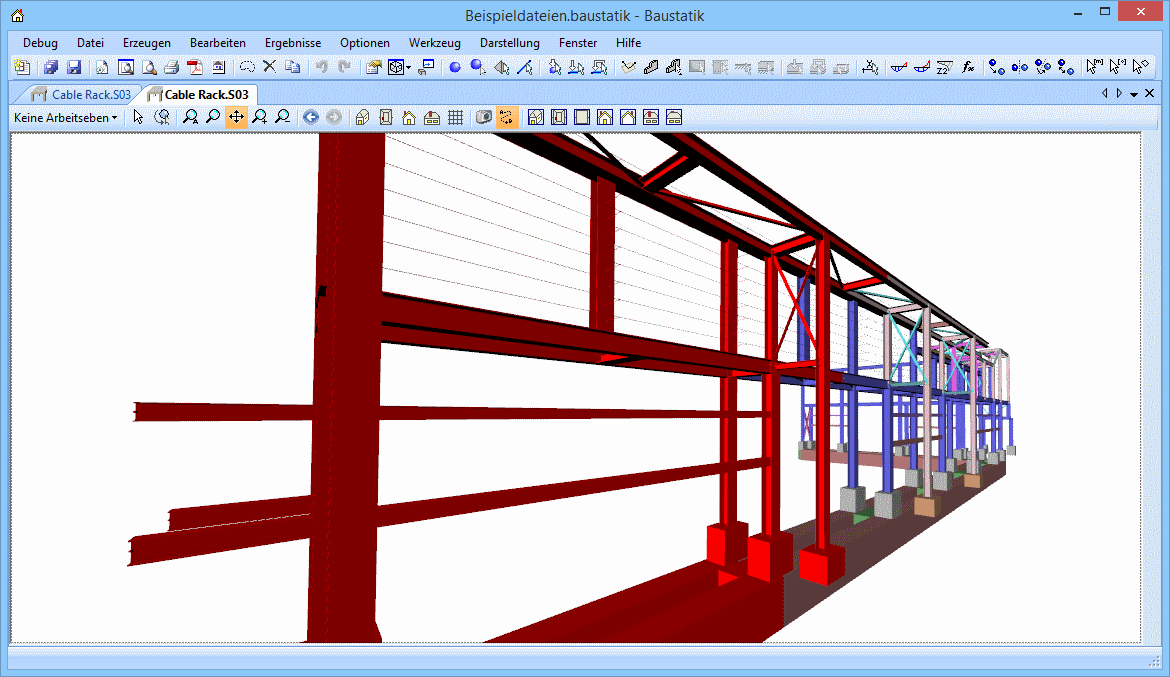Select the arrow pointer selection tool

tap(138, 117)
